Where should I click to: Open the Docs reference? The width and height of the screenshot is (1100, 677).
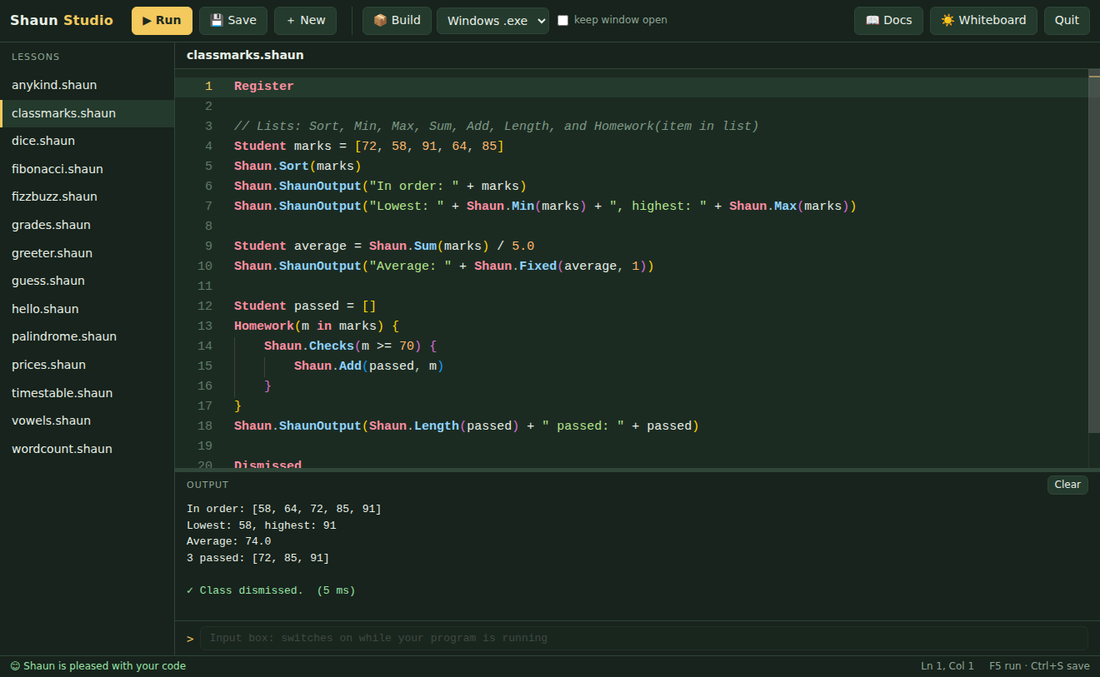[x=888, y=20]
